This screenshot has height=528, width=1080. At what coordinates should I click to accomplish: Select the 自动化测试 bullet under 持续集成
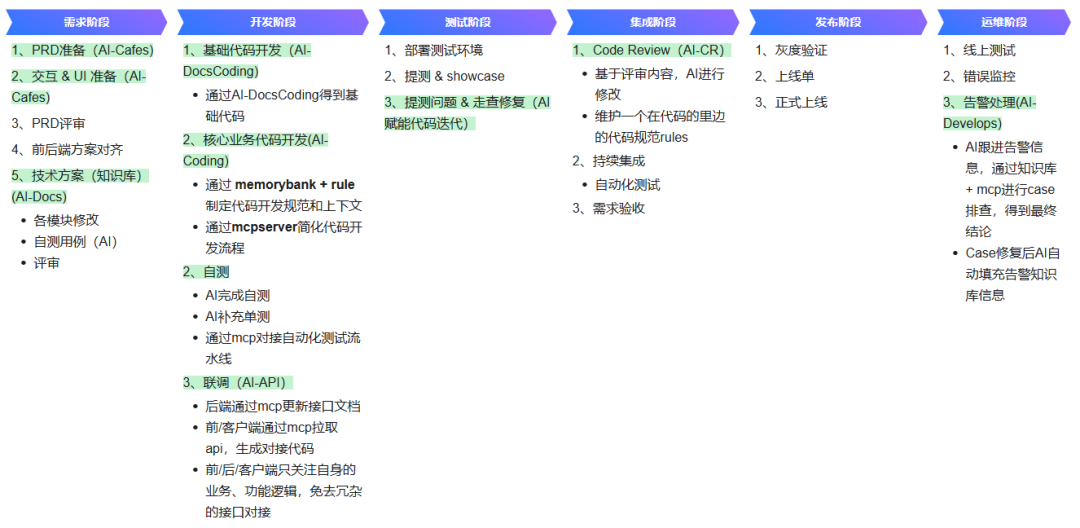click(x=627, y=184)
